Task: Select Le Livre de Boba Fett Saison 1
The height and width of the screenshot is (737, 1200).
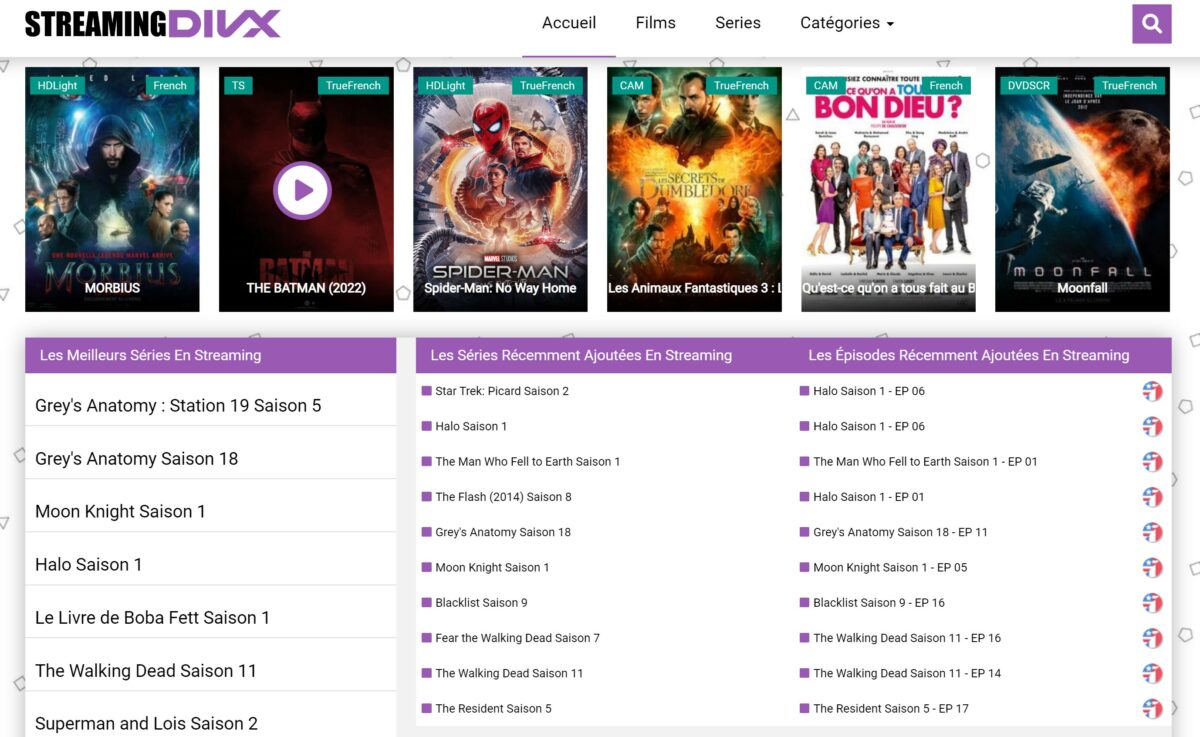Action: click(152, 618)
